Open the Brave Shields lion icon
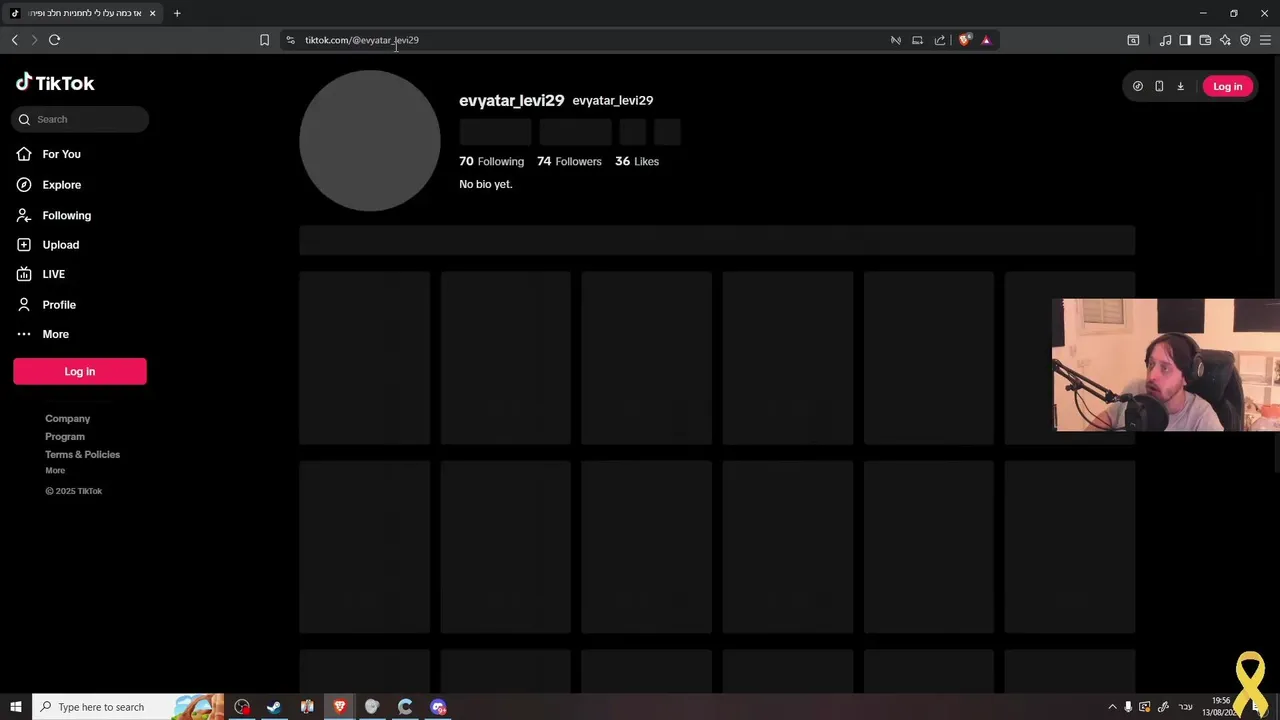The height and width of the screenshot is (720, 1280). tap(964, 40)
